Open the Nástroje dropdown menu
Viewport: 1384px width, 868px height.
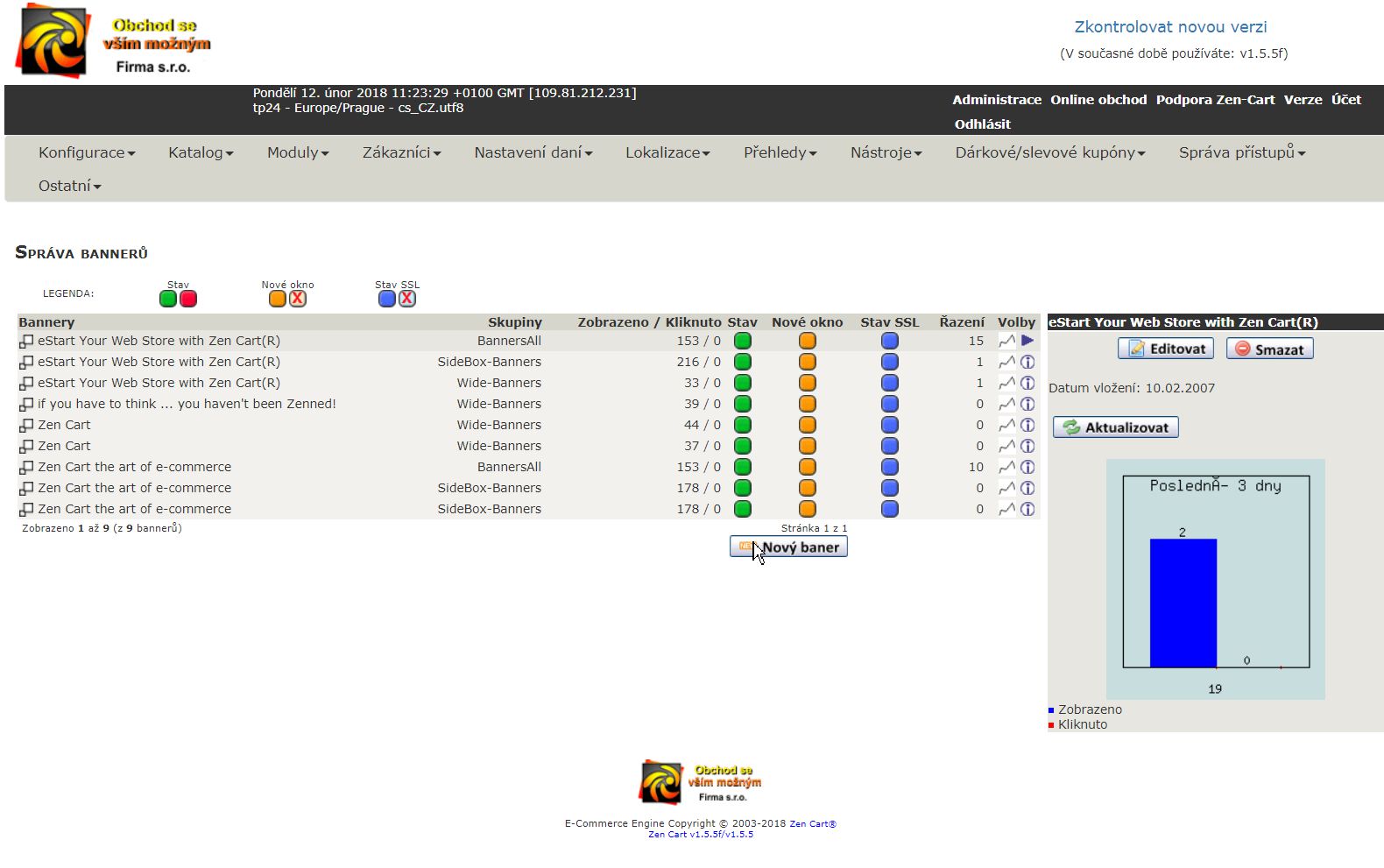886,152
